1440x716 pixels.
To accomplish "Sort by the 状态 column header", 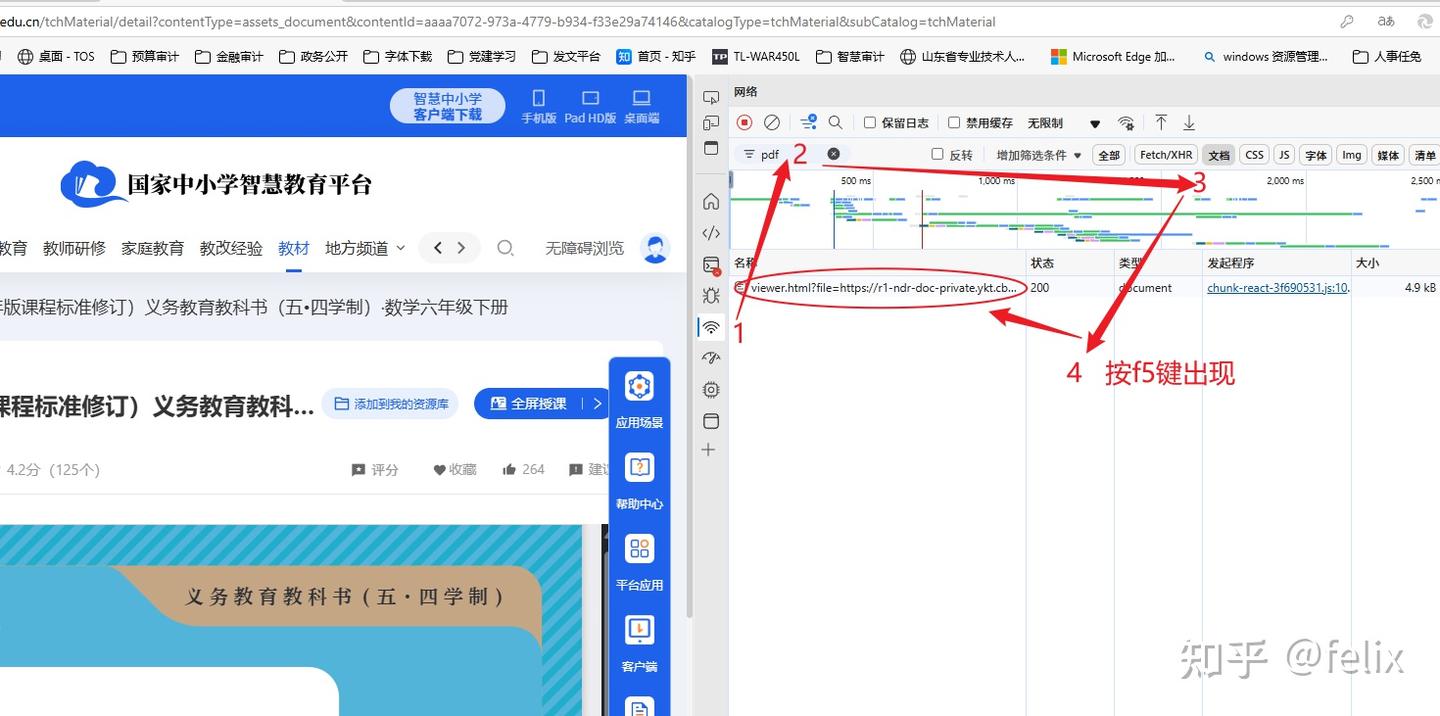I will point(1070,263).
